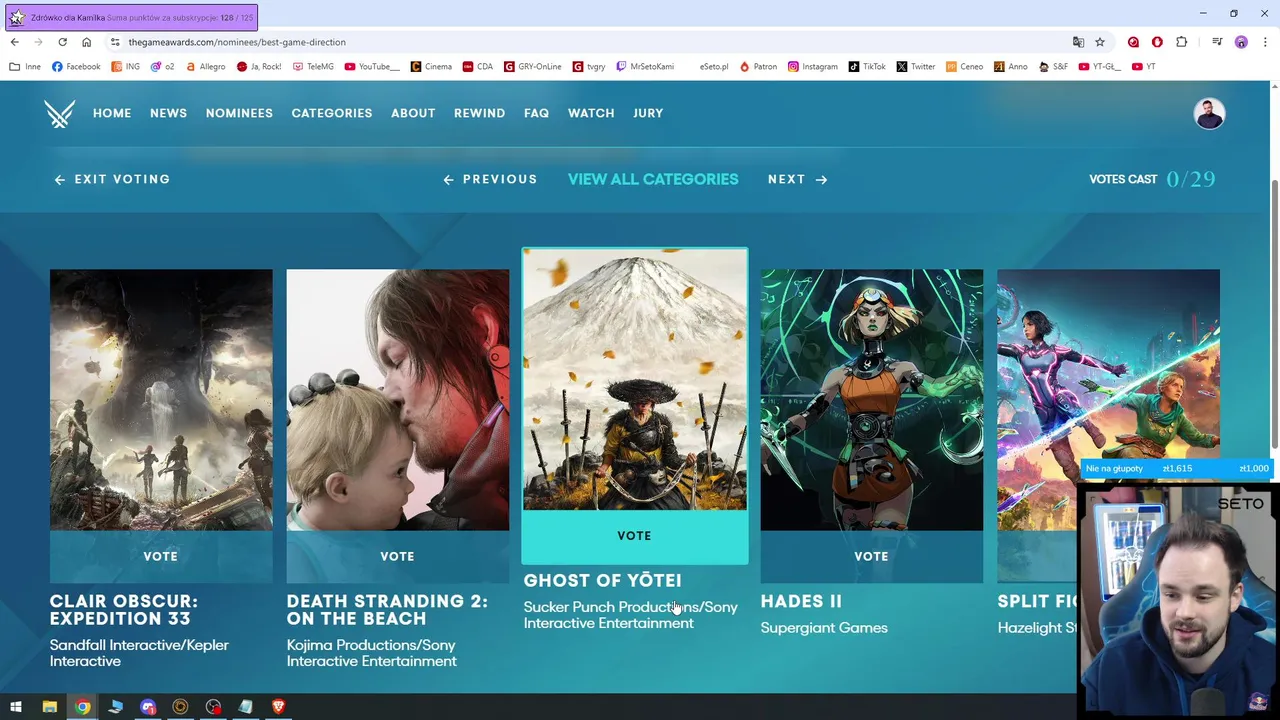Bookmark this page with star icon
The width and height of the screenshot is (1280, 720).
1100,42
